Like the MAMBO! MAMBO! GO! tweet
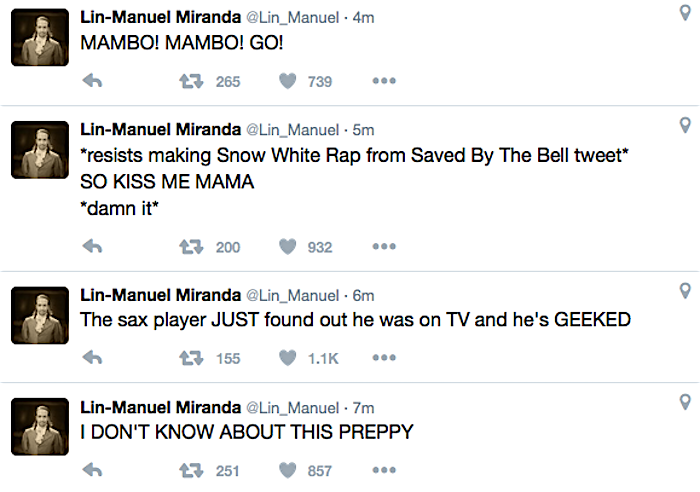 pyautogui.click(x=288, y=82)
